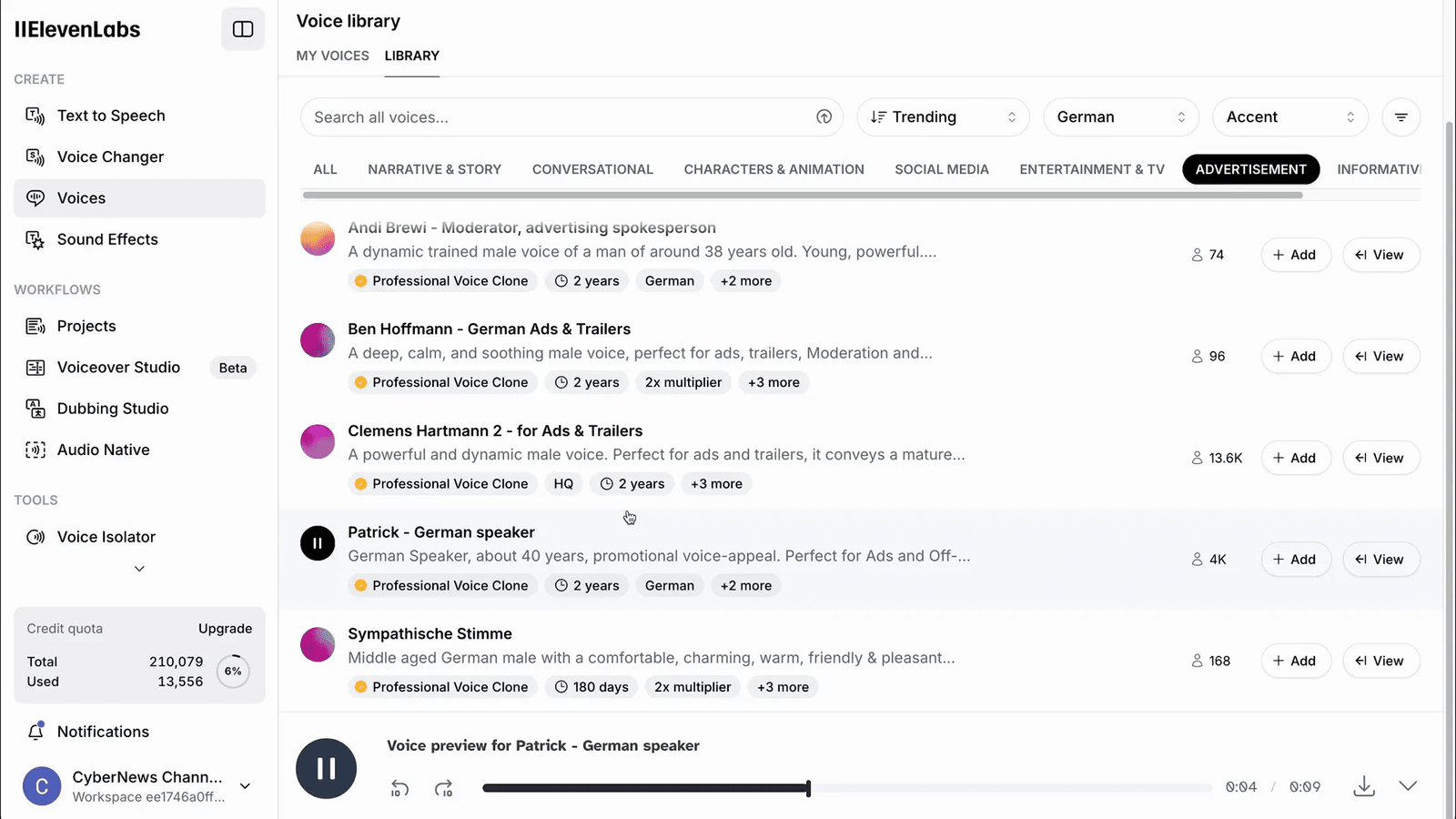This screenshot has height=819, width=1456.
Task: Pause playback with the large player button
Action: (x=326, y=768)
